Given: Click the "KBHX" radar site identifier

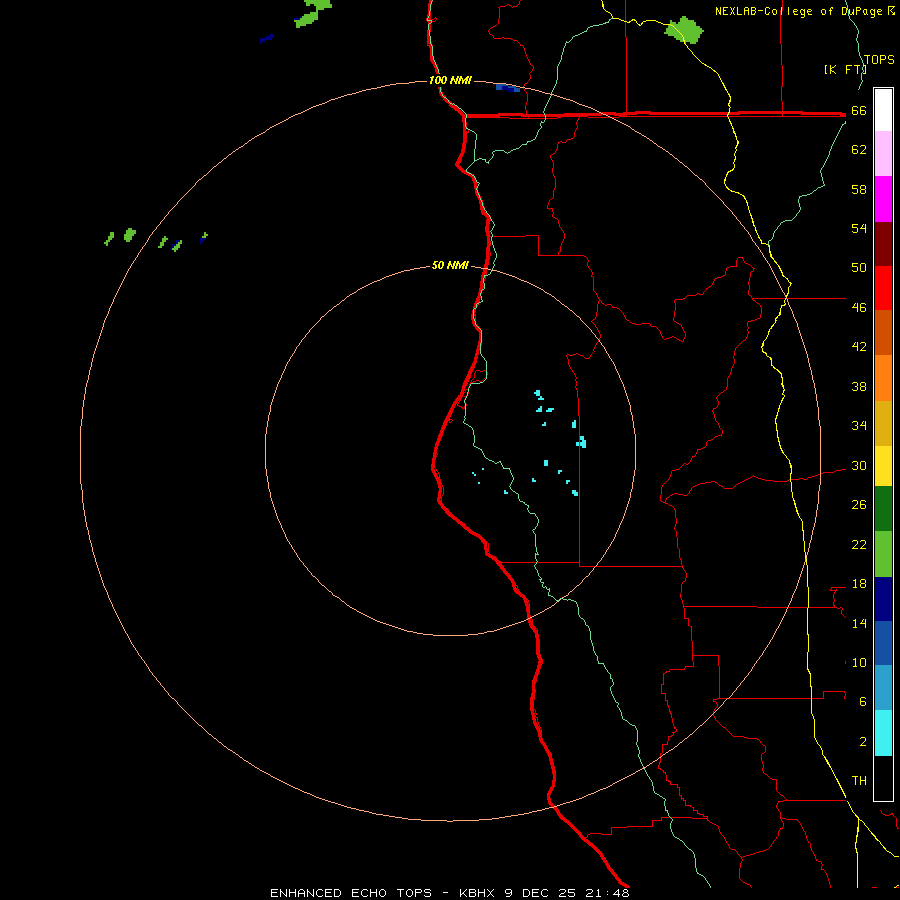Looking at the screenshot, I should click(476, 893).
